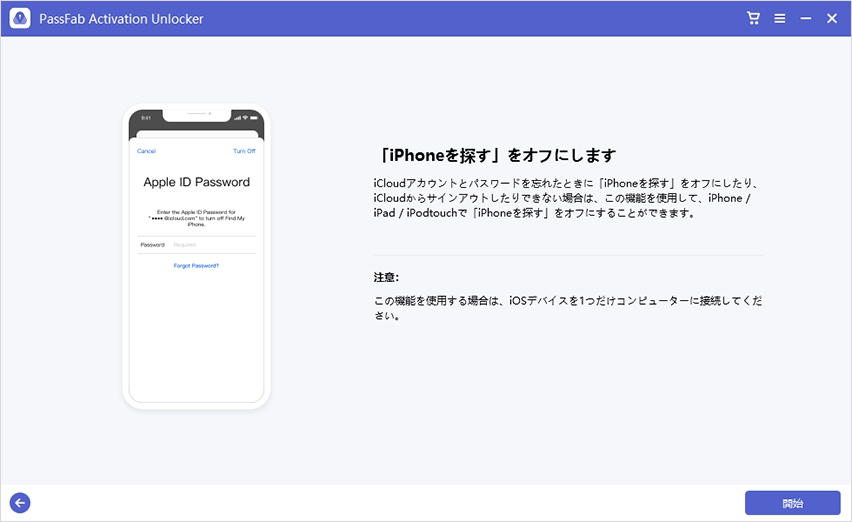Click Forgot Password? in phone illustration
This screenshot has width=852, height=522.
196,266
